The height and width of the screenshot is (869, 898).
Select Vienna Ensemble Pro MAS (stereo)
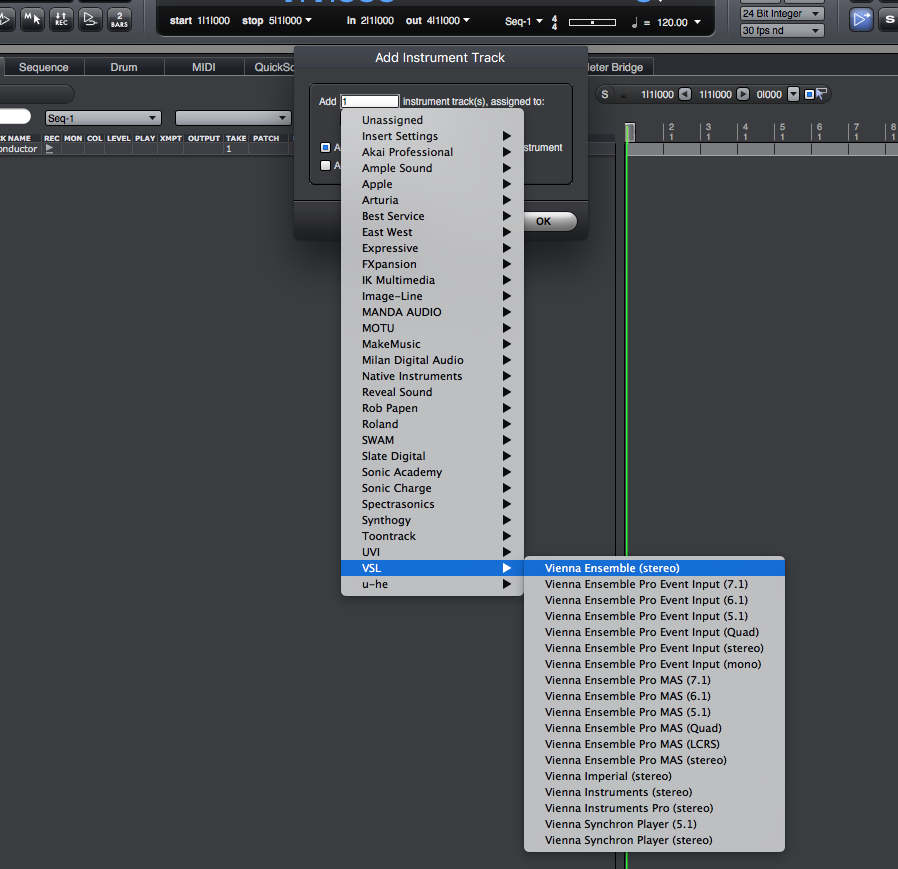pyautogui.click(x=655, y=760)
